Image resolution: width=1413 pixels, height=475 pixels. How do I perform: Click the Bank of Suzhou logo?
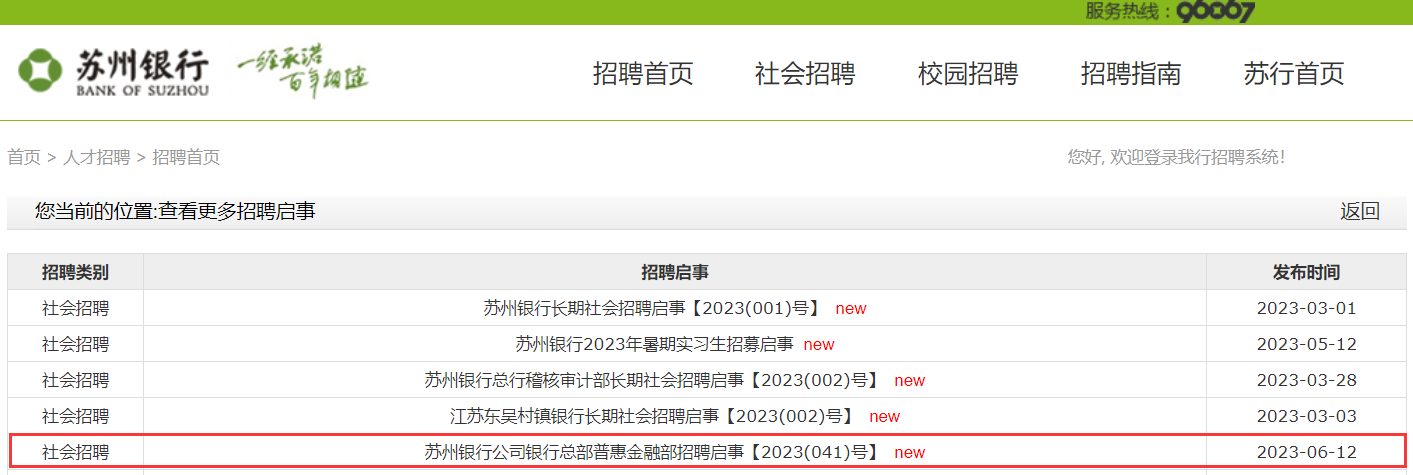(x=113, y=71)
